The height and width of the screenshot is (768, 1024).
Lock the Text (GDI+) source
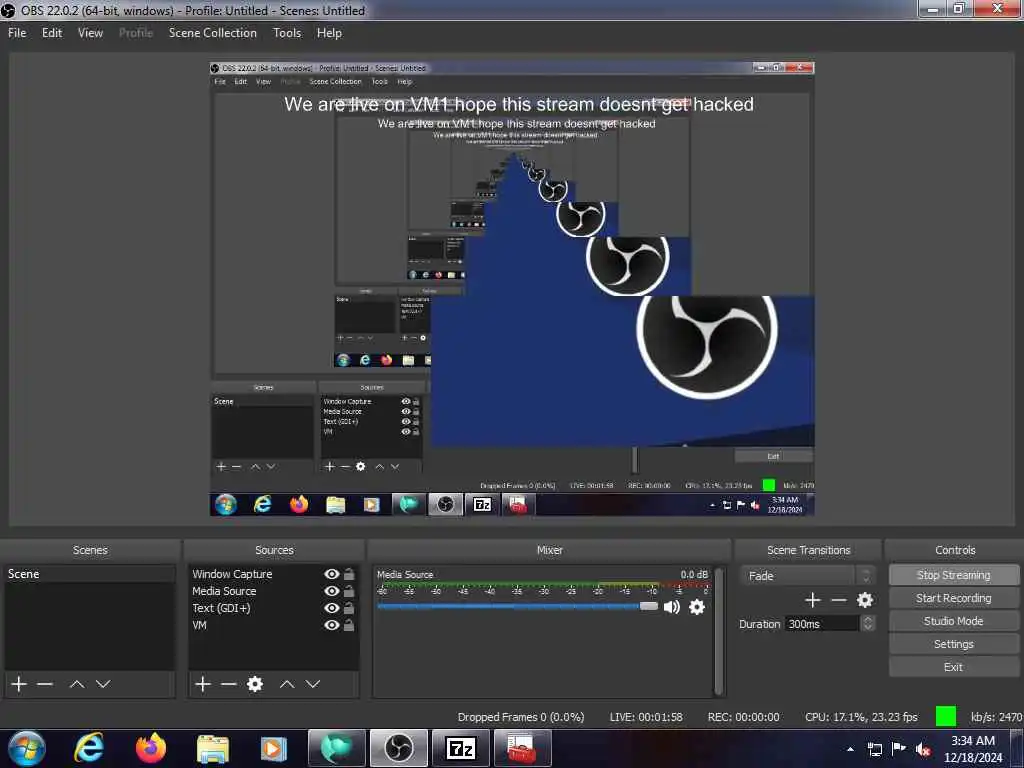[349, 608]
